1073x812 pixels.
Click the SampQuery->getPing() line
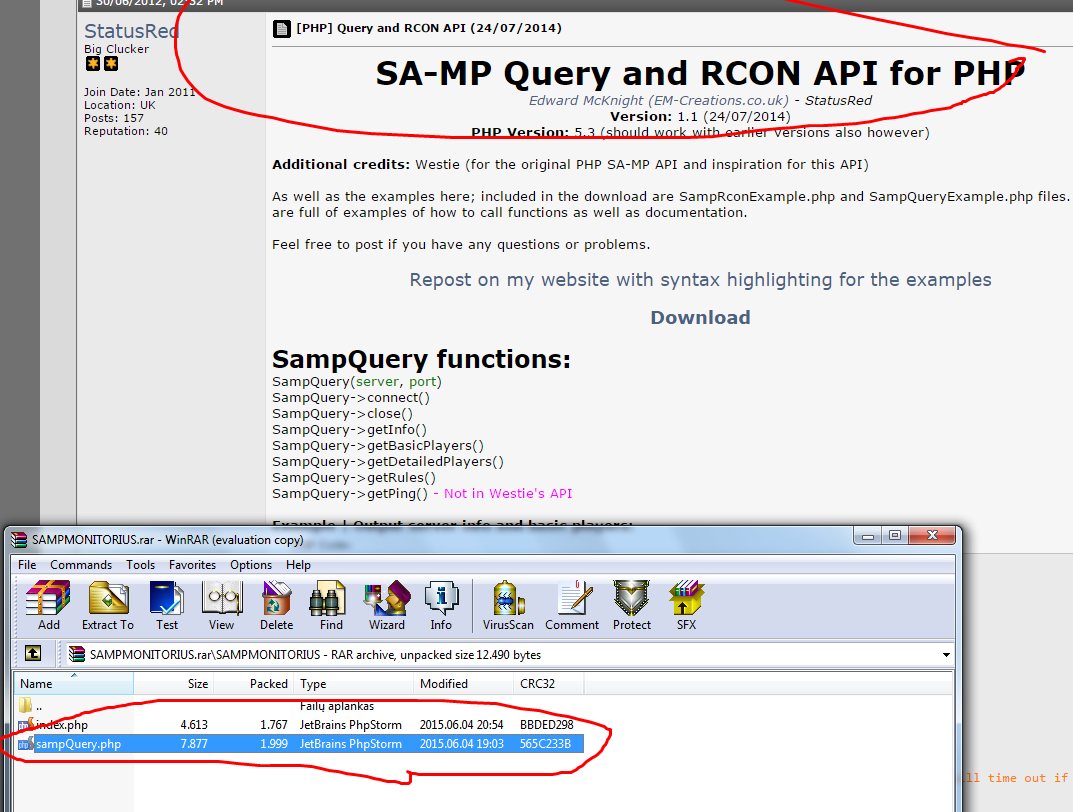point(350,494)
